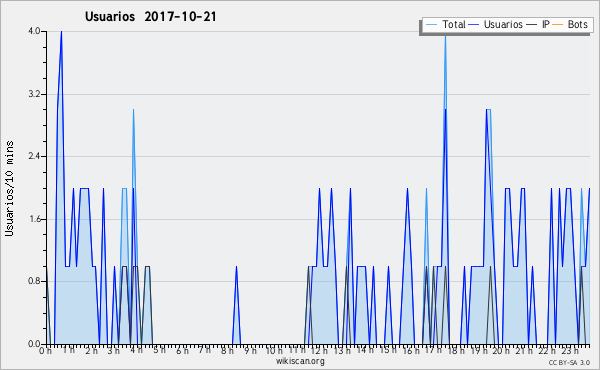Click the 1.6 y-axis value

tap(34, 219)
